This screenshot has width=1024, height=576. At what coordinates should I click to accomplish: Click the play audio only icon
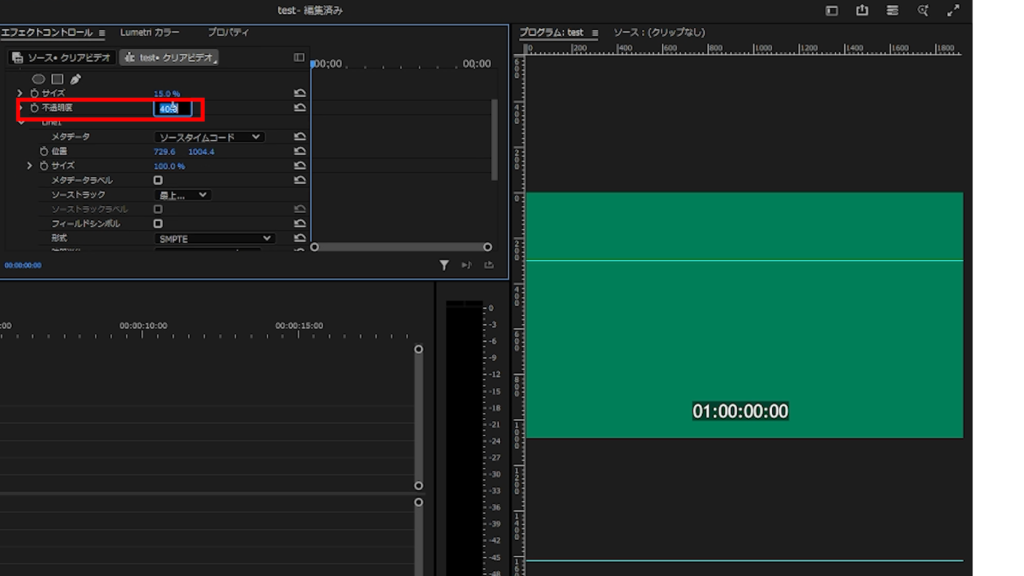coord(466,265)
